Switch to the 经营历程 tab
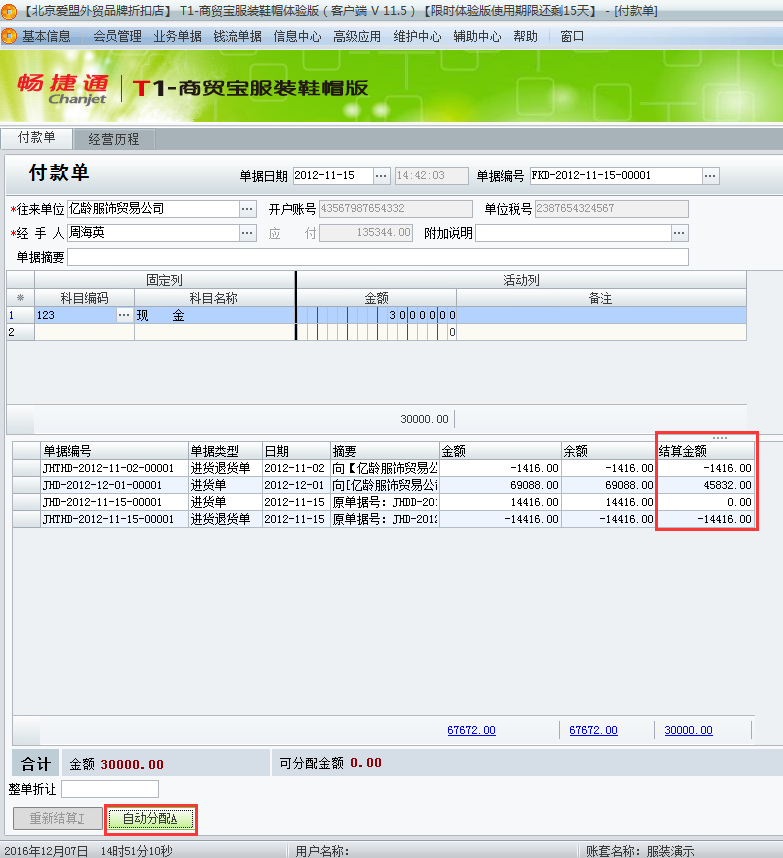 point(114,139)
